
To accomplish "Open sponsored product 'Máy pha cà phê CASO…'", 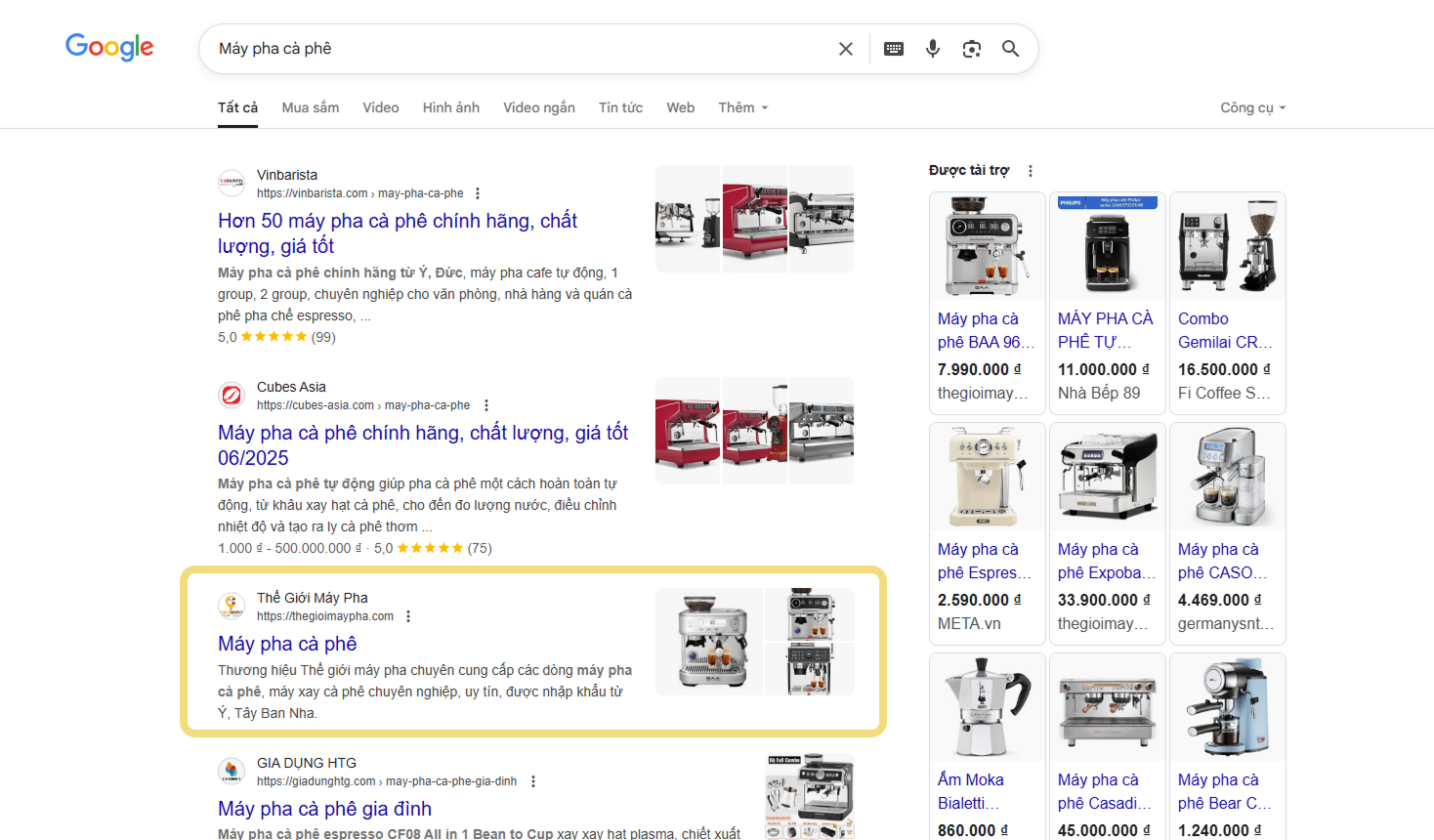I will click(x=1223, y=561).
